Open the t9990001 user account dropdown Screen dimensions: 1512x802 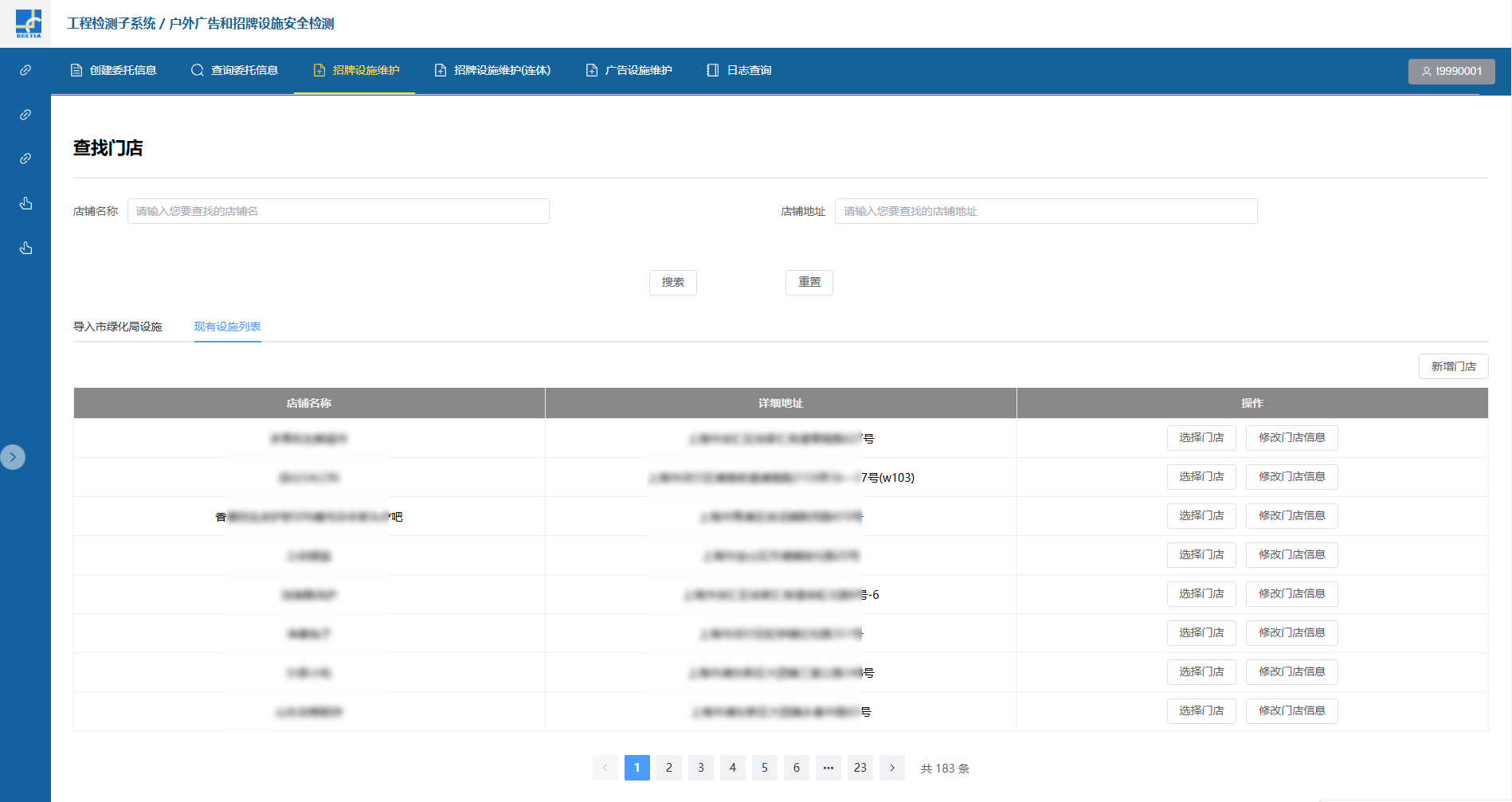(1451, 71)
